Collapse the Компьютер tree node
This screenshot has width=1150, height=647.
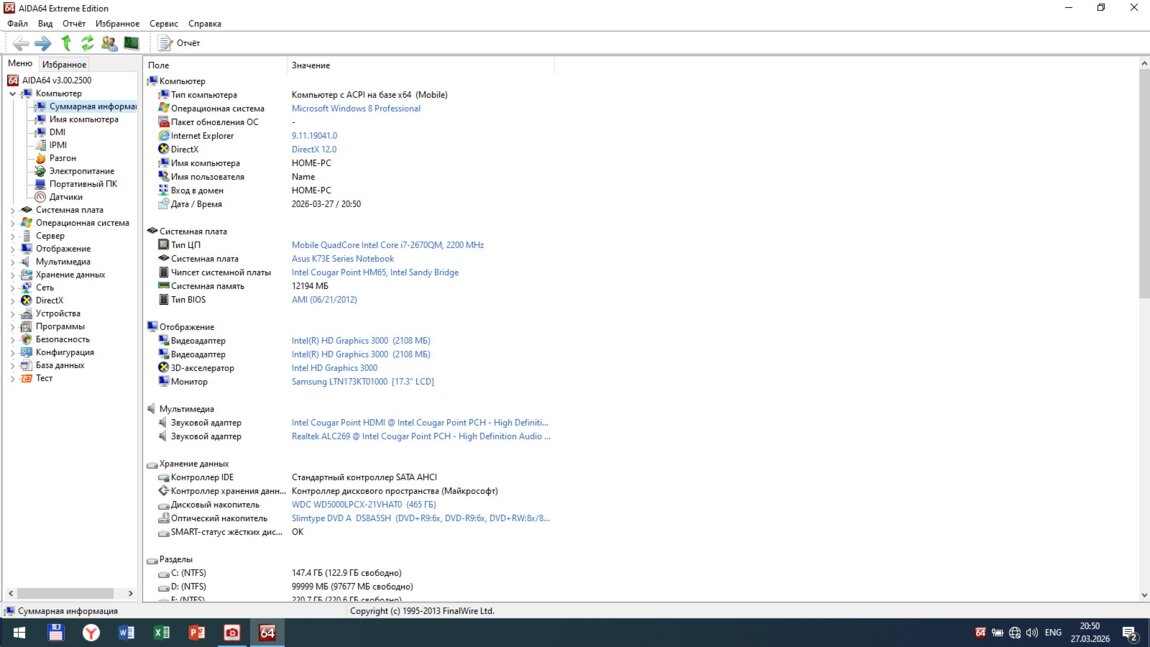click(x=13, y=93)
